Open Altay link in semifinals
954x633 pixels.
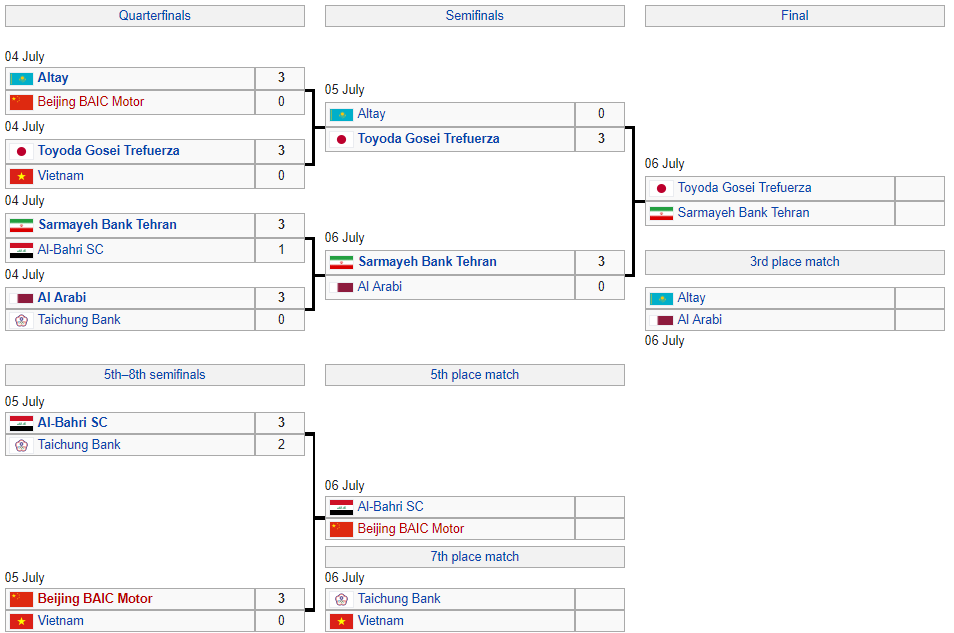click(372, 114)
